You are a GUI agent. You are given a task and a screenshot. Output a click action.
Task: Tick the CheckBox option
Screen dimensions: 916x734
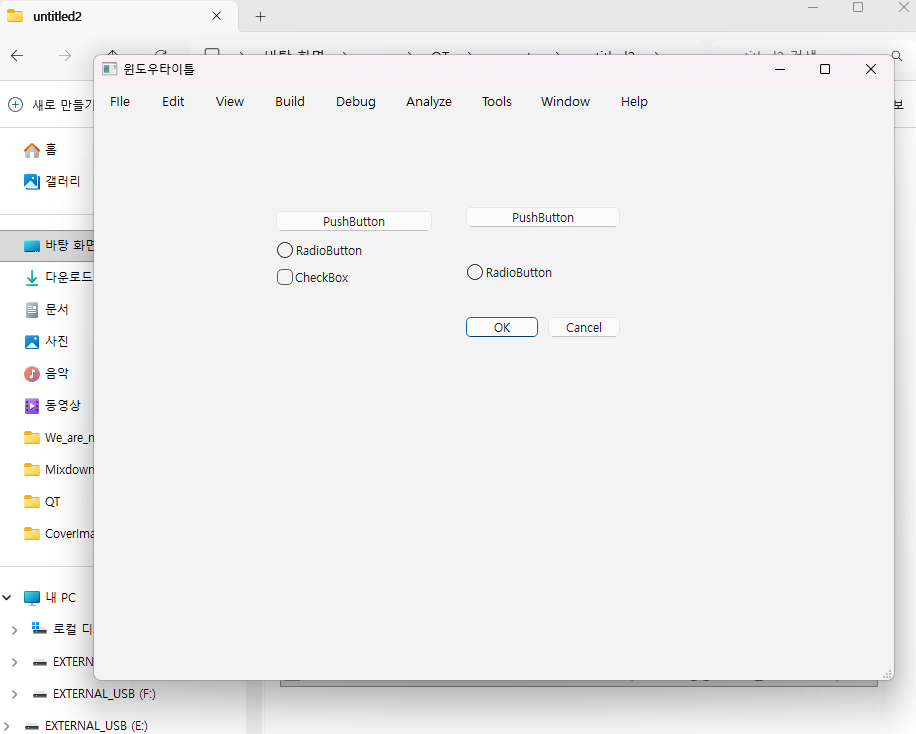(x=285, y=277)
